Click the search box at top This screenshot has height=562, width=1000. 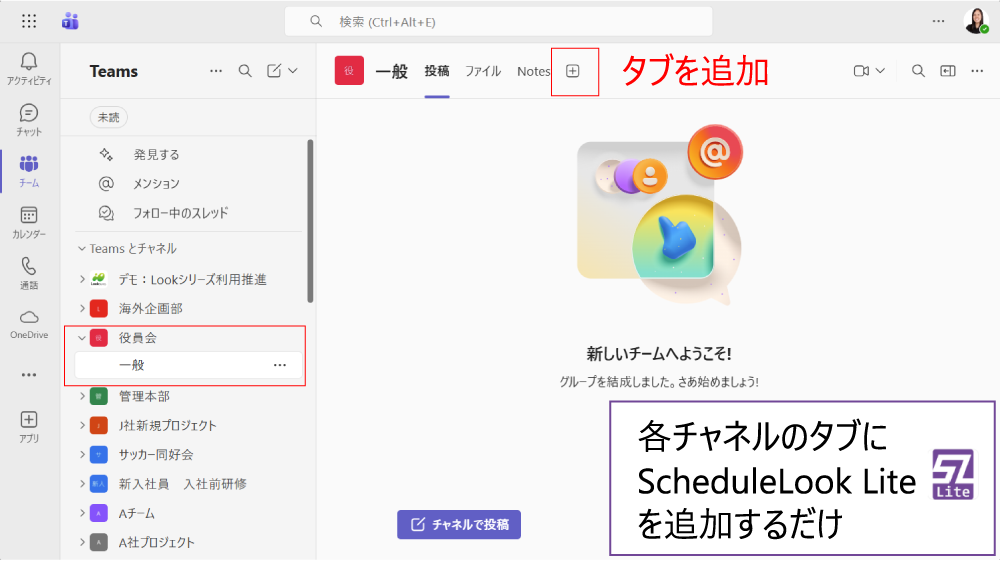(x=498, y=21)
